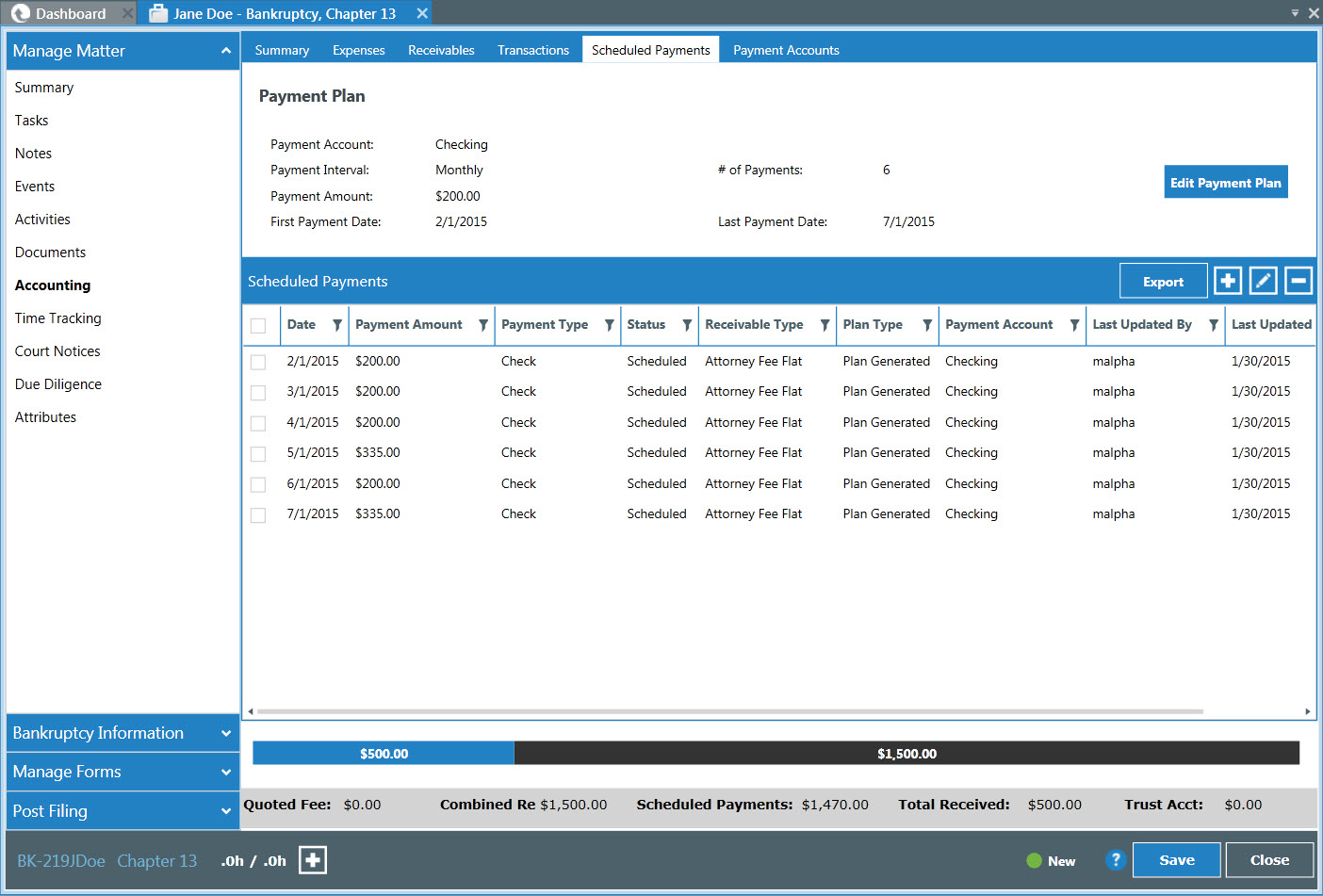This screenshot has width=1323, height=896.
Task: Click the add scheduled payment plus icon
Action: [x=1227, y=281]
